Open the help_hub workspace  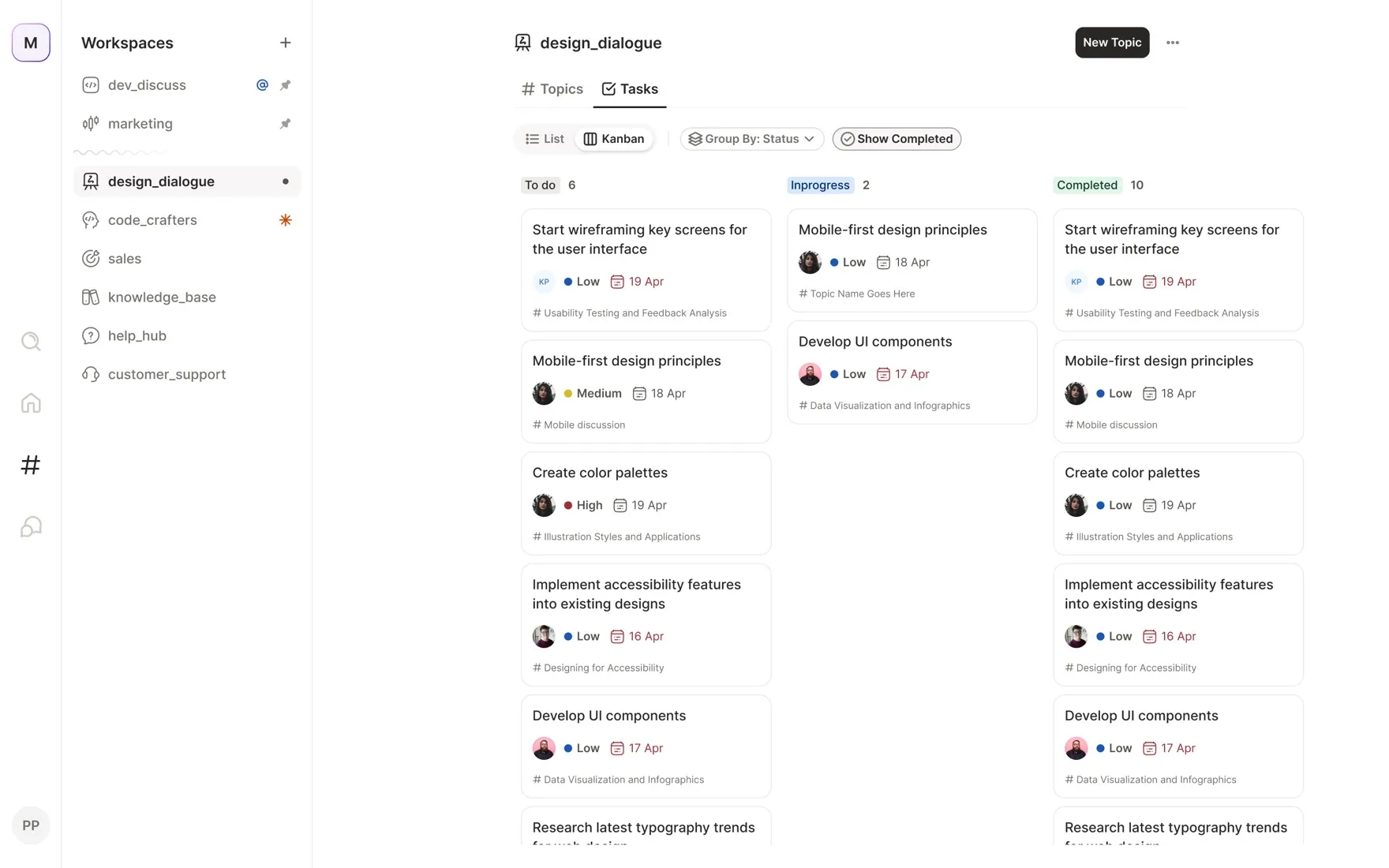(187, 336)
